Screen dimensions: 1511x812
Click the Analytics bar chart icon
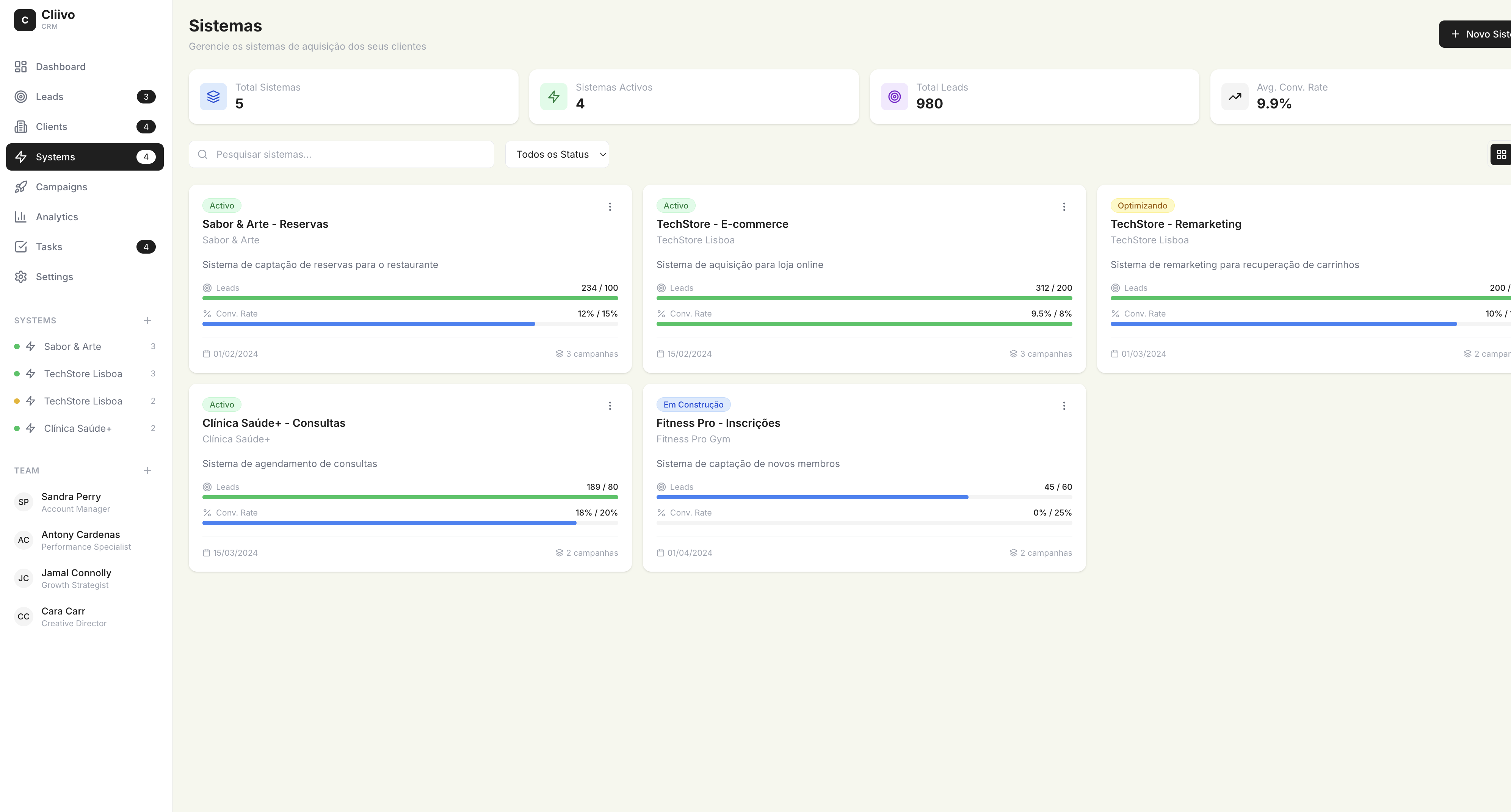tap(21, 217)
